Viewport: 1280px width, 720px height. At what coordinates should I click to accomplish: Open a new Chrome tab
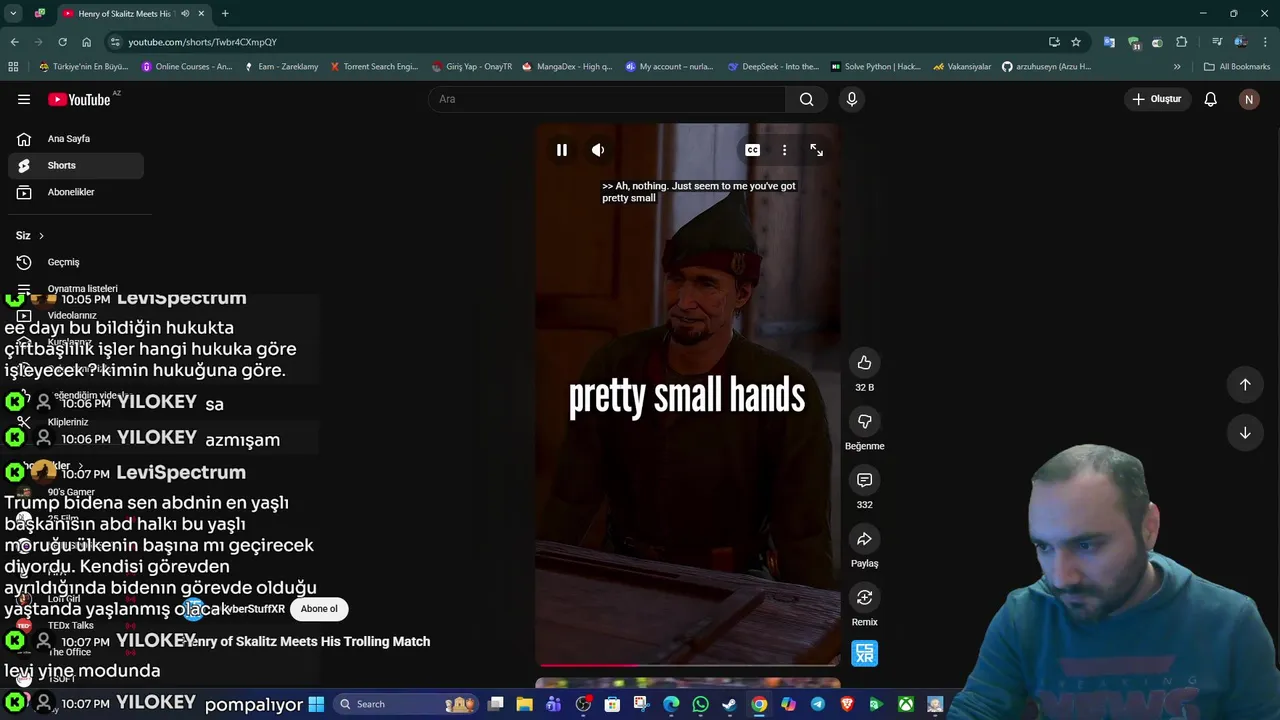tap(225, 14)
